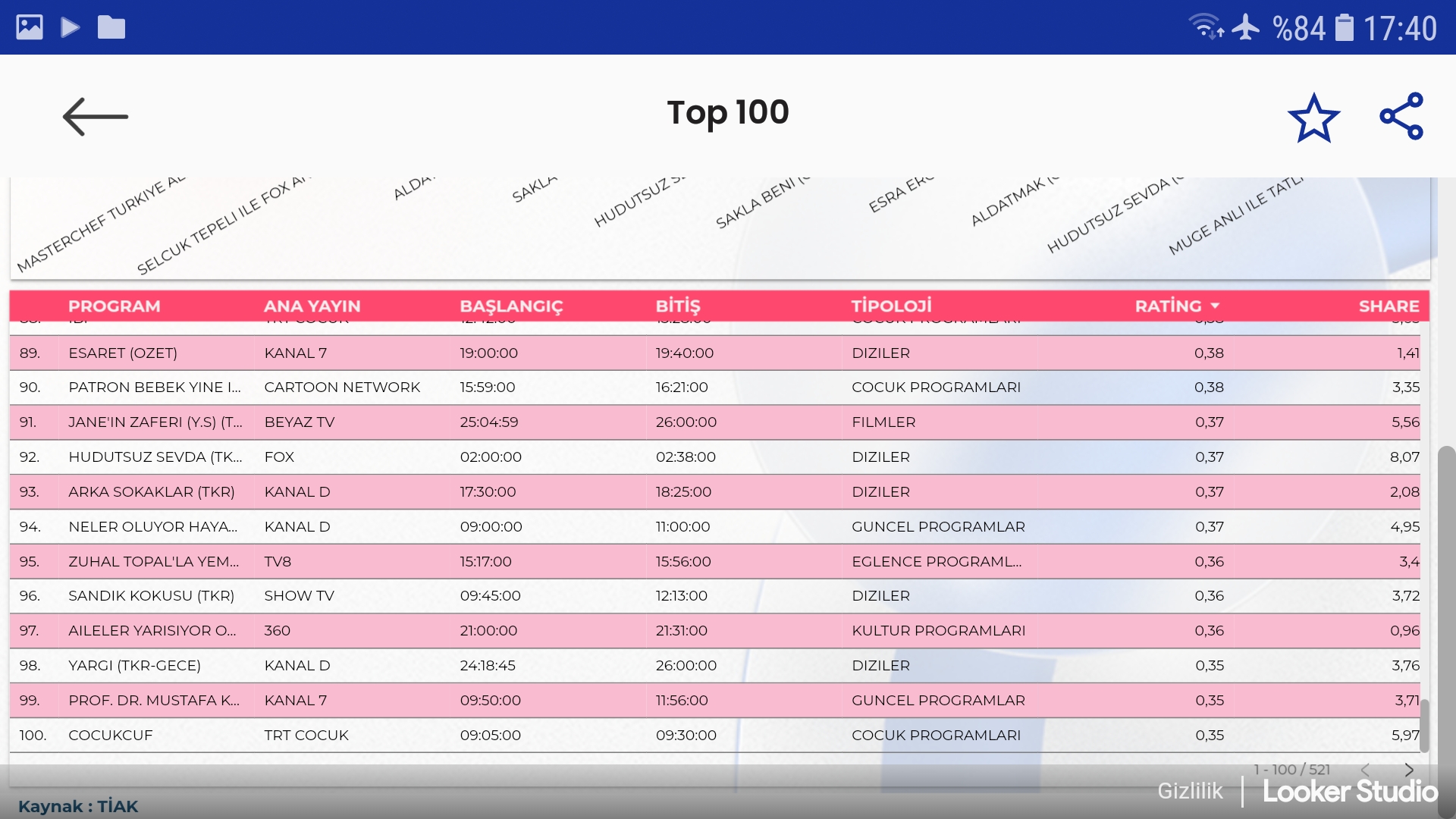This screenshot has width=1456, height=819.
Task: Sort table by SHARE column header
Action: click(x=1389, y=306)
